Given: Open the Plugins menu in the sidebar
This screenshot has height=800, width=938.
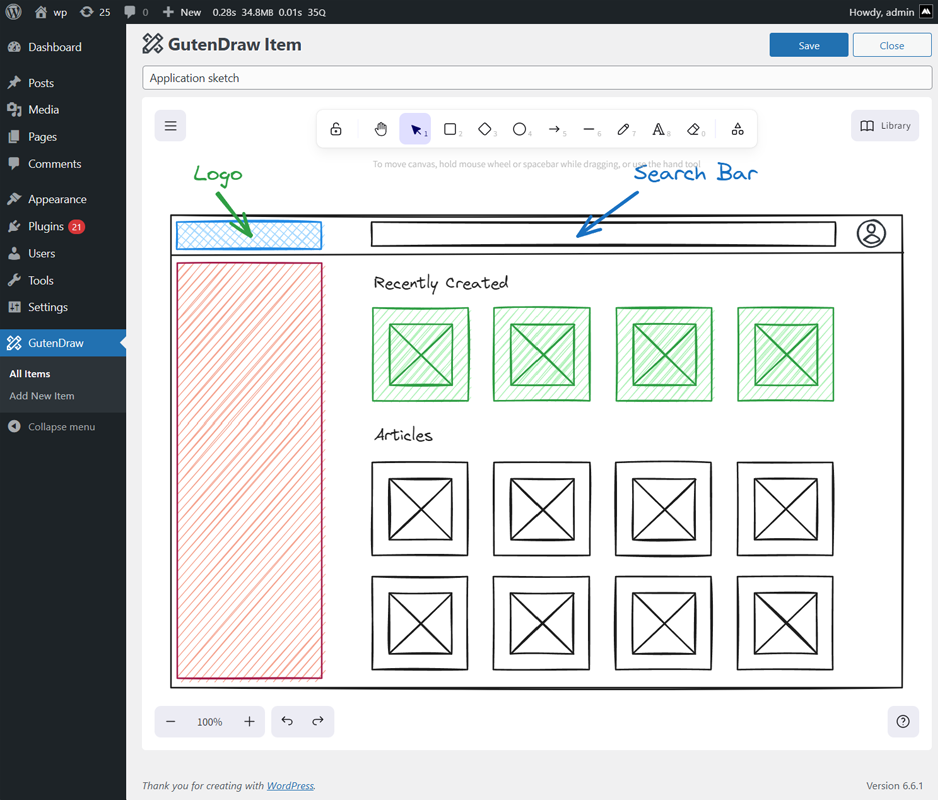Looking at the screenshot, I should pyautogui.click(x=45, y=226).
